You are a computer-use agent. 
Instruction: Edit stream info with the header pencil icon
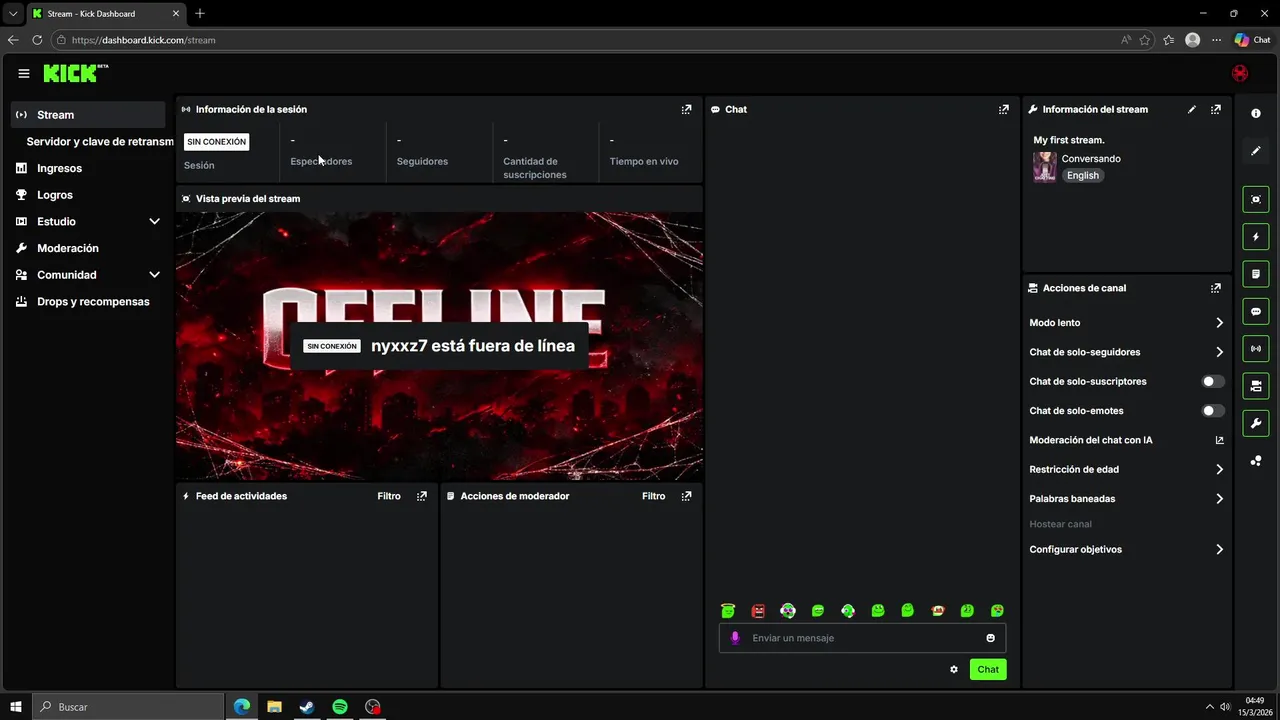tap(1192, 109)
